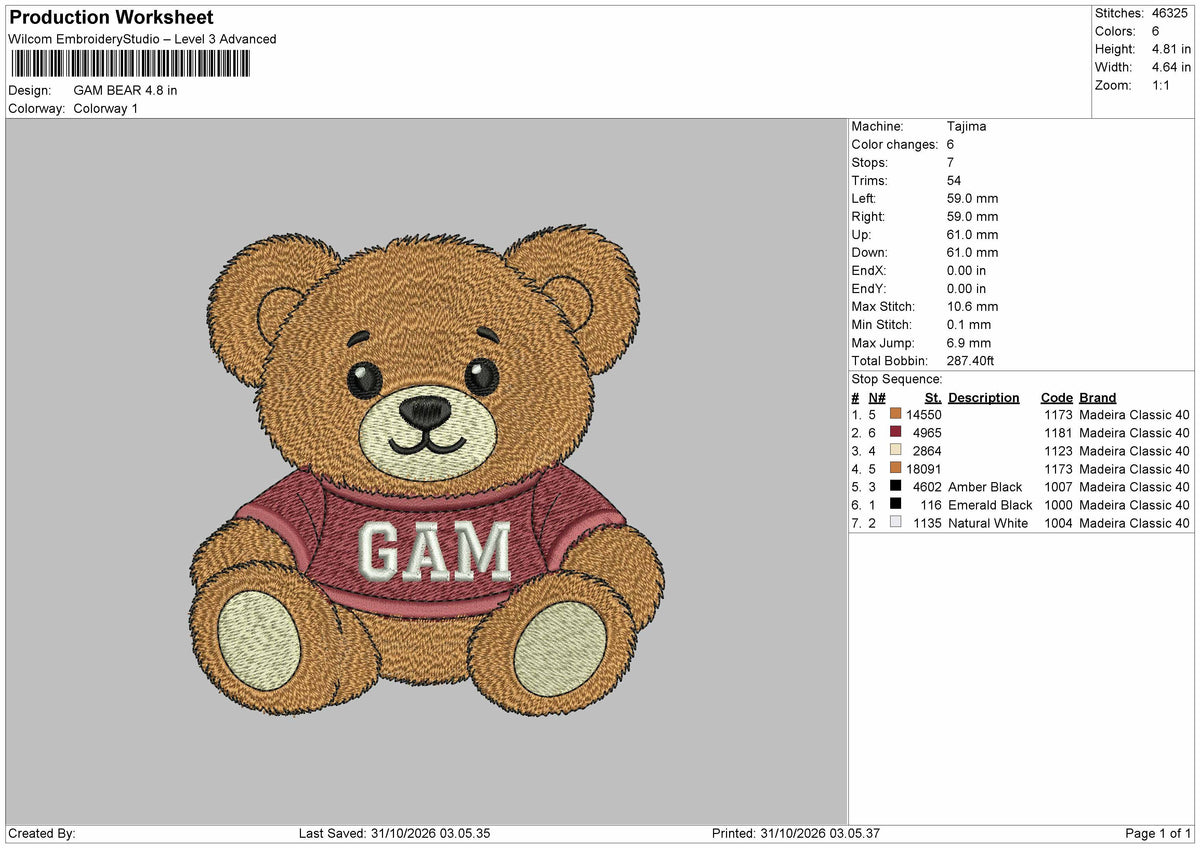The image size is (1200, 848).
Task: Click the 'Printed: 31/10/2026 03.05.37' footer text
Action: coord(796,833)
